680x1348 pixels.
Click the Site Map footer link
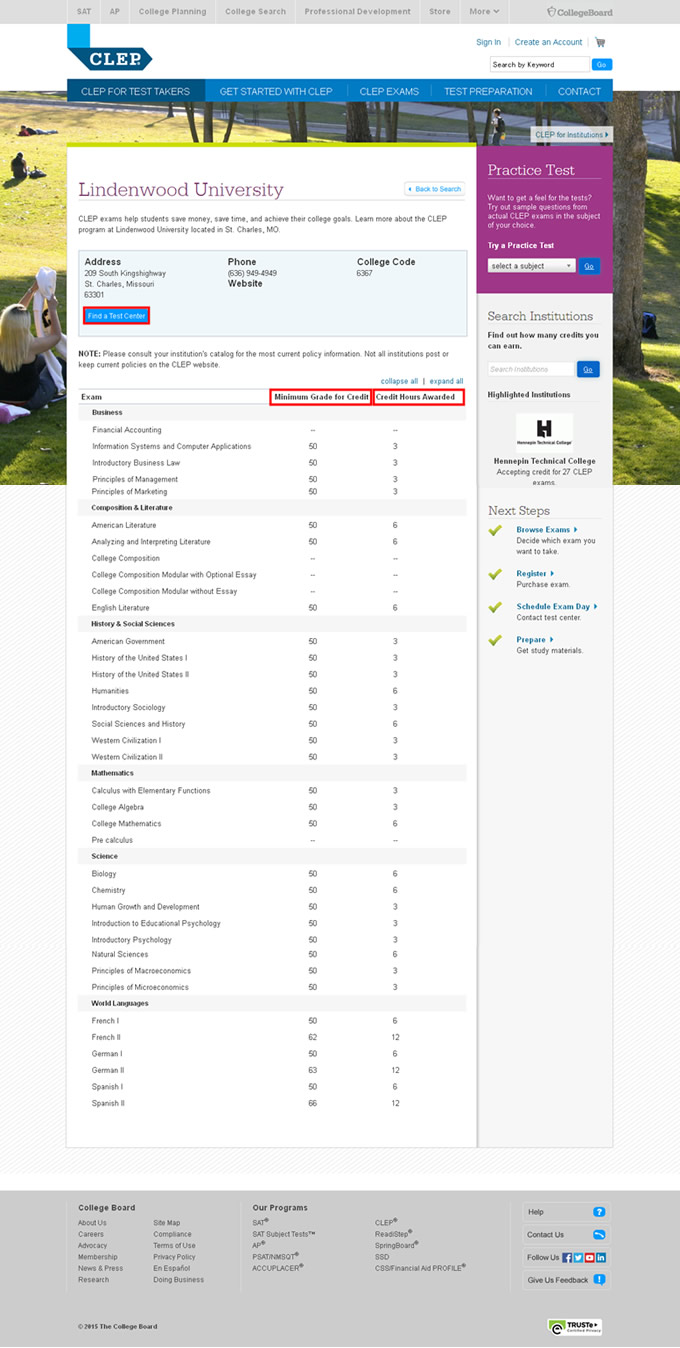click(x=167, y=1223)
